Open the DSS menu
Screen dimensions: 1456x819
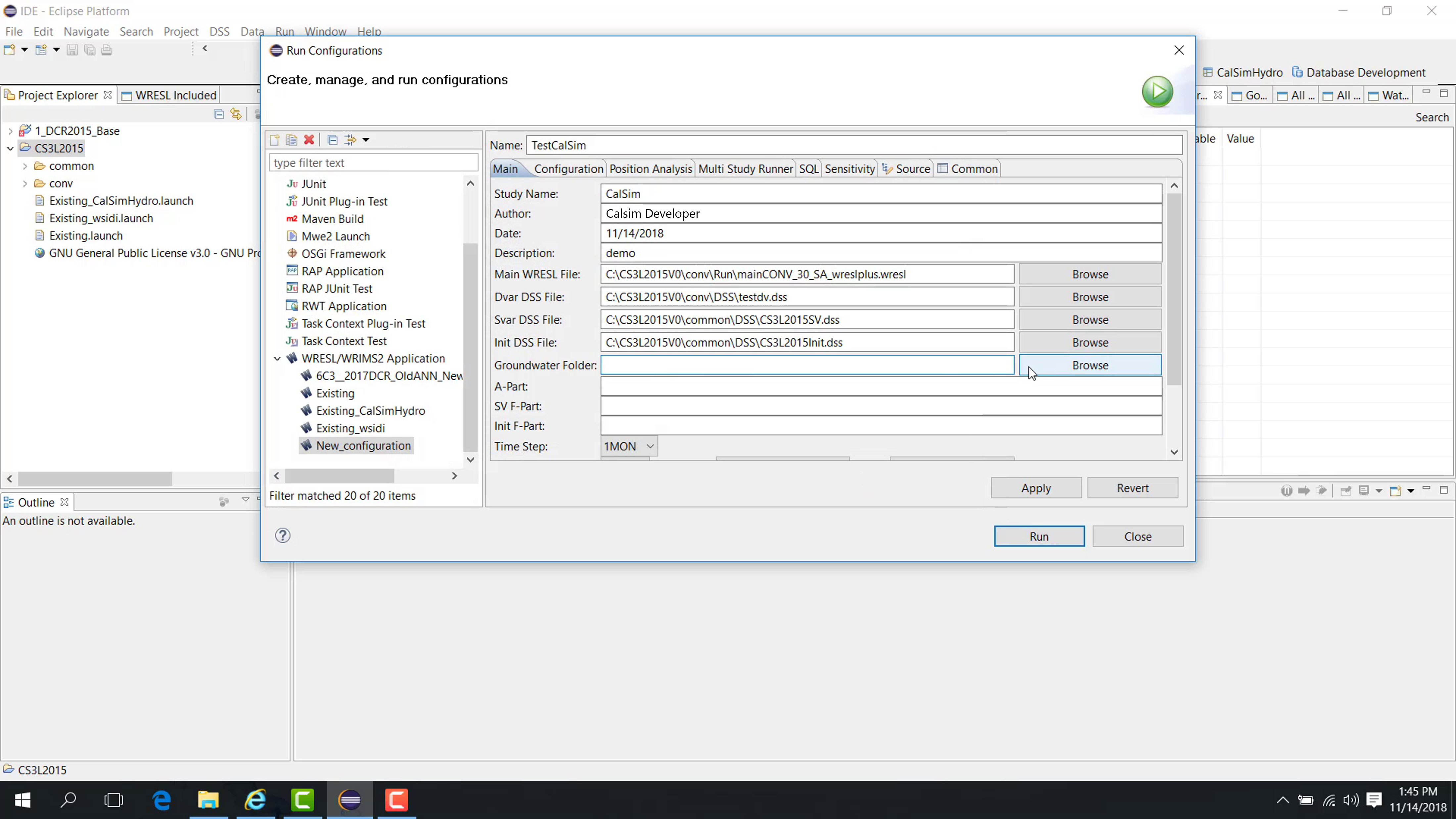(x=219, y=32)
